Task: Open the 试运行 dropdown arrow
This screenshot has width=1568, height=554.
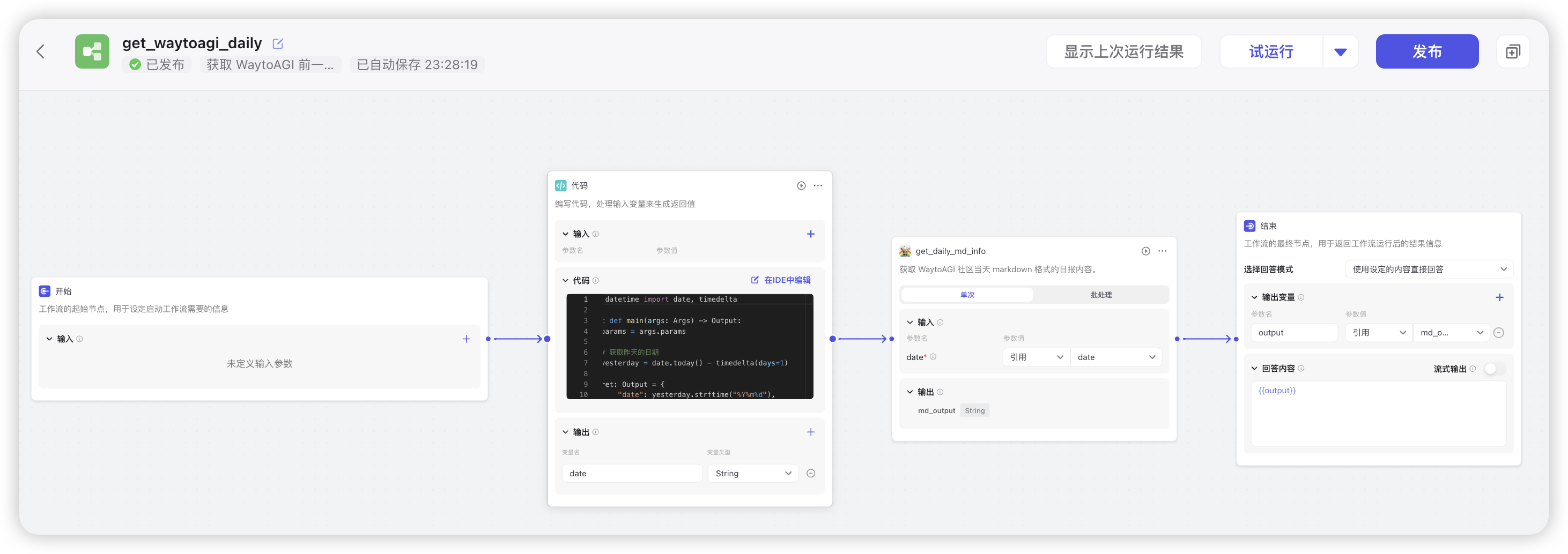Action: 1340,51
